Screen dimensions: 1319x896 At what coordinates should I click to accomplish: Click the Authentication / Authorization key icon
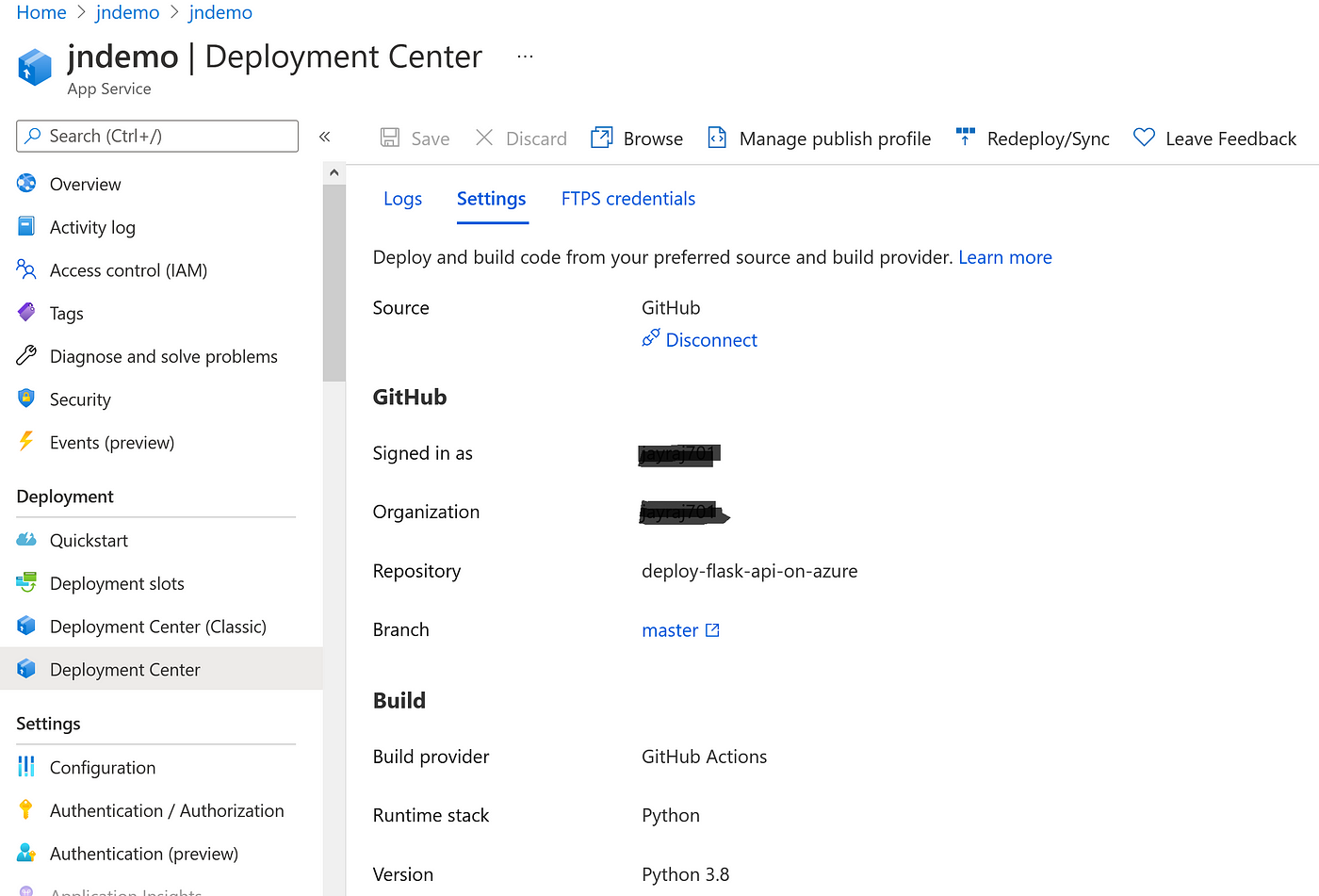(26, 809)
